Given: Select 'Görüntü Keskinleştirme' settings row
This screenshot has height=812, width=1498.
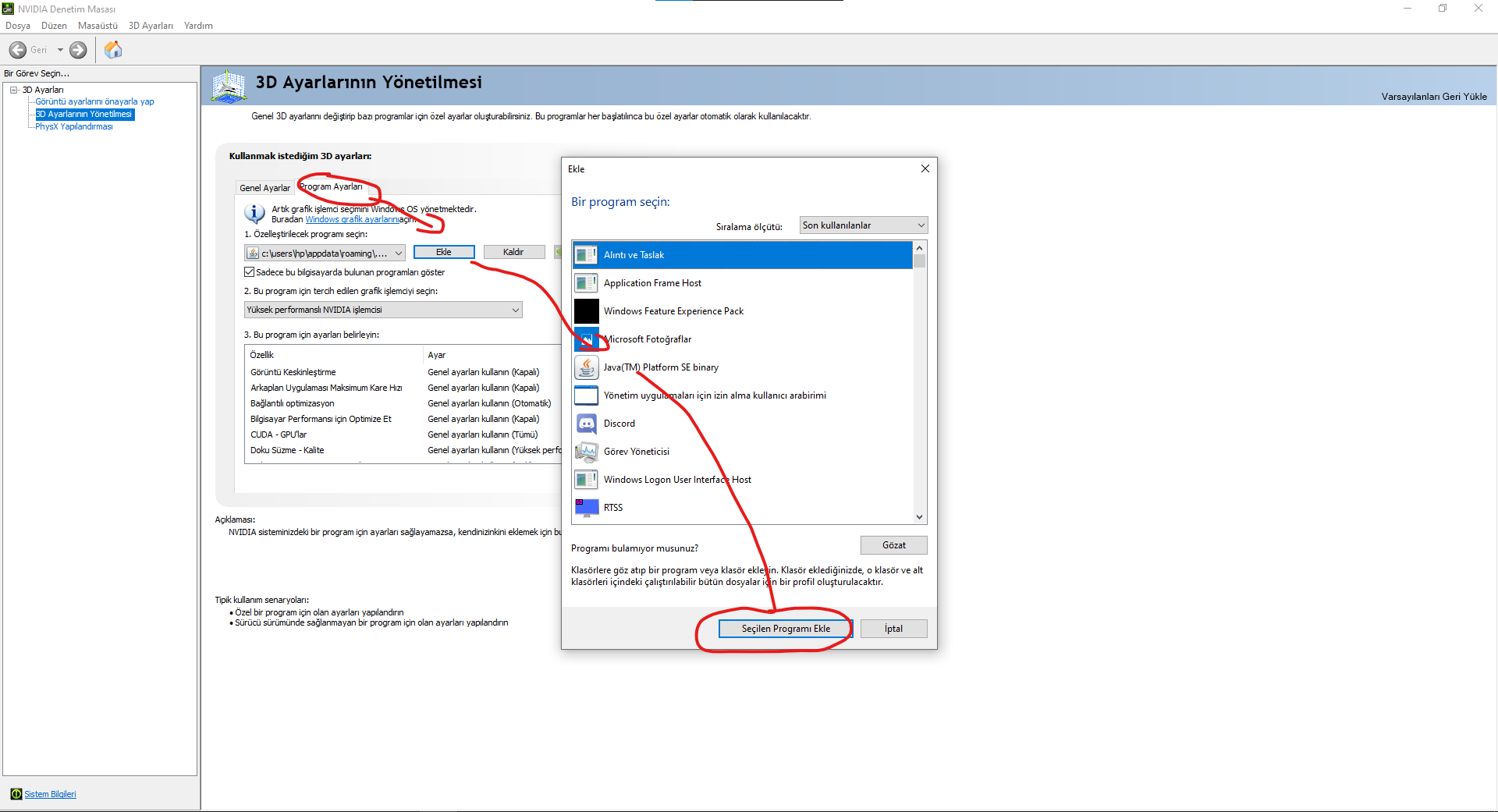Looking at the screenshot, I should pyautogui.click(x=403, y=372).
